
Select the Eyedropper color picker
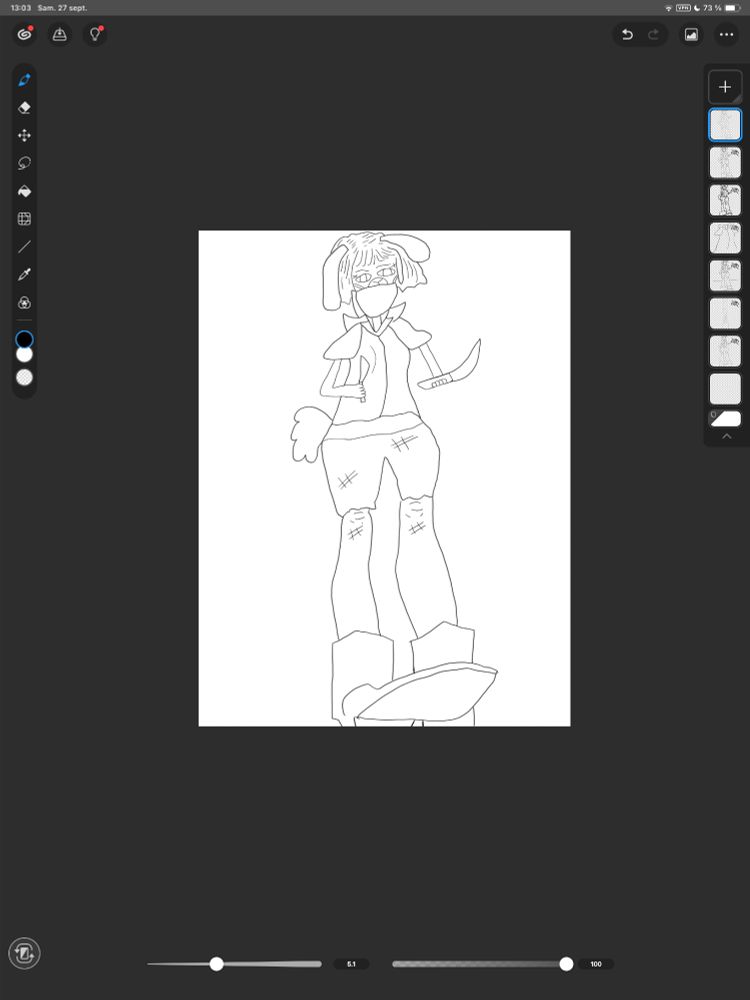pos(24,275)
